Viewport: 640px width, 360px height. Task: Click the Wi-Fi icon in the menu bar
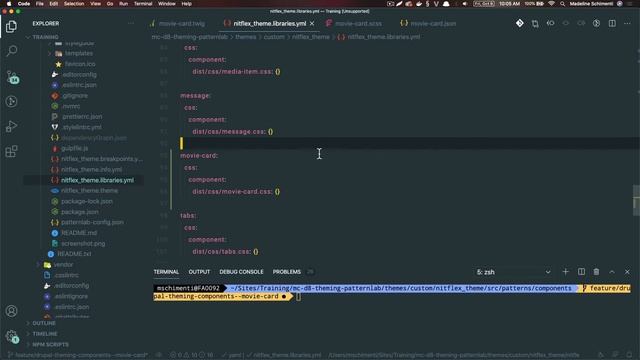click(x=551, y=4)
